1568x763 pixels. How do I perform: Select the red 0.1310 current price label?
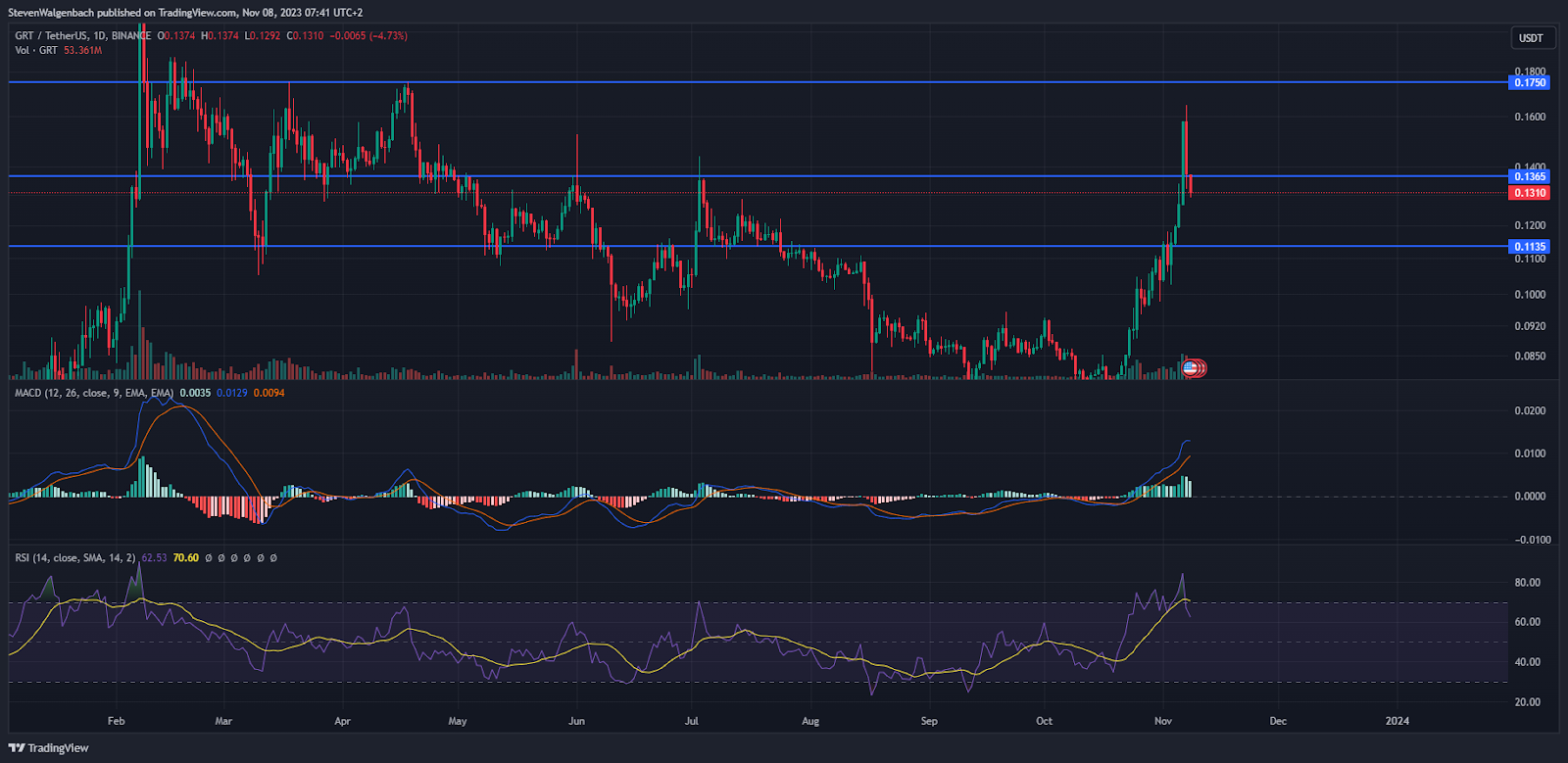click(1530, 193)
